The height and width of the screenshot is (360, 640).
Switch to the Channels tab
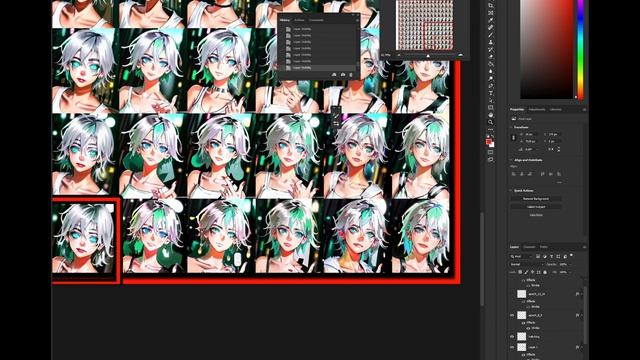pos(529,247)
